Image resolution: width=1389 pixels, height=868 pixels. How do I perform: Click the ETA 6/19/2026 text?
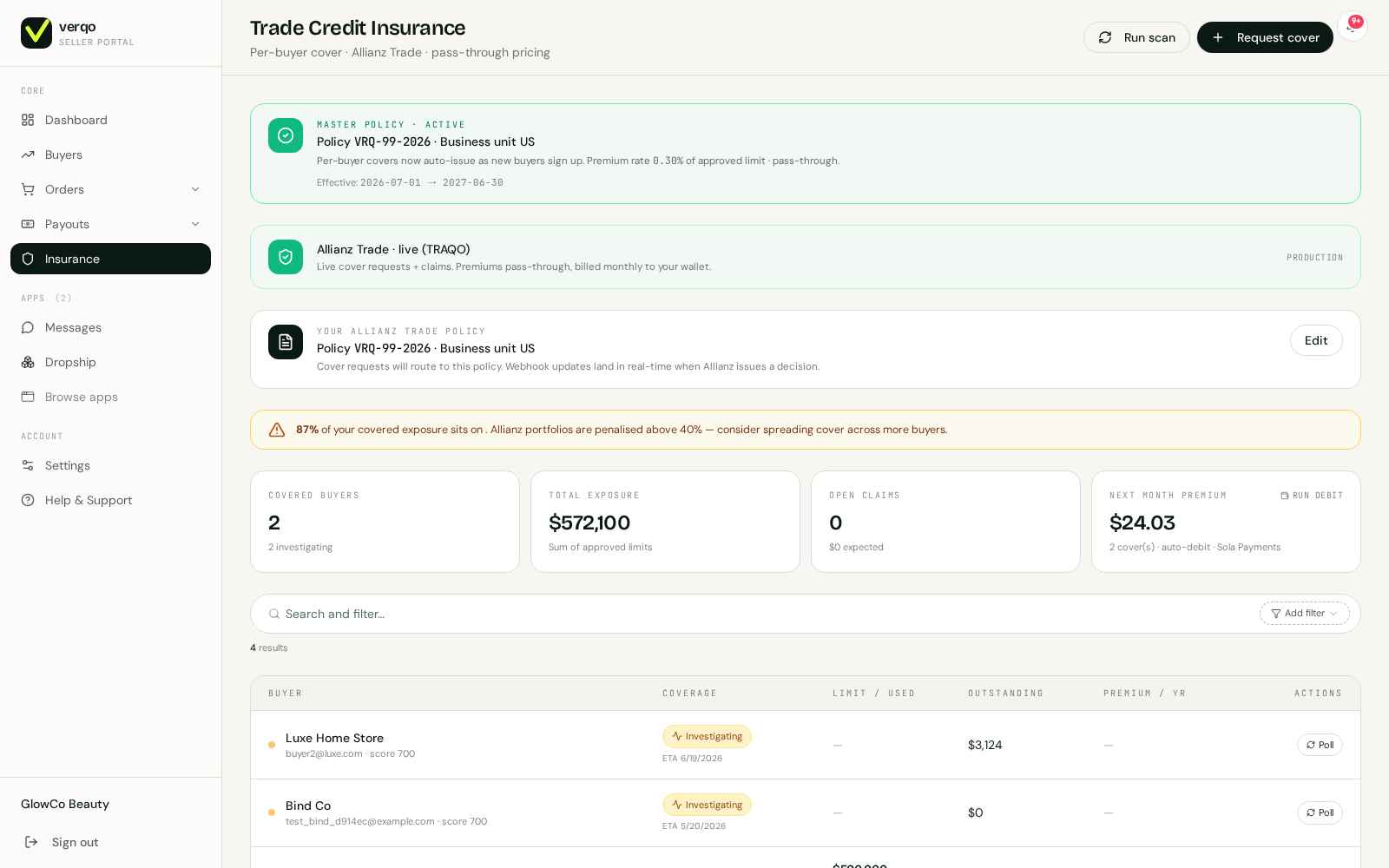pyautogui.click(x=692, y=759)
